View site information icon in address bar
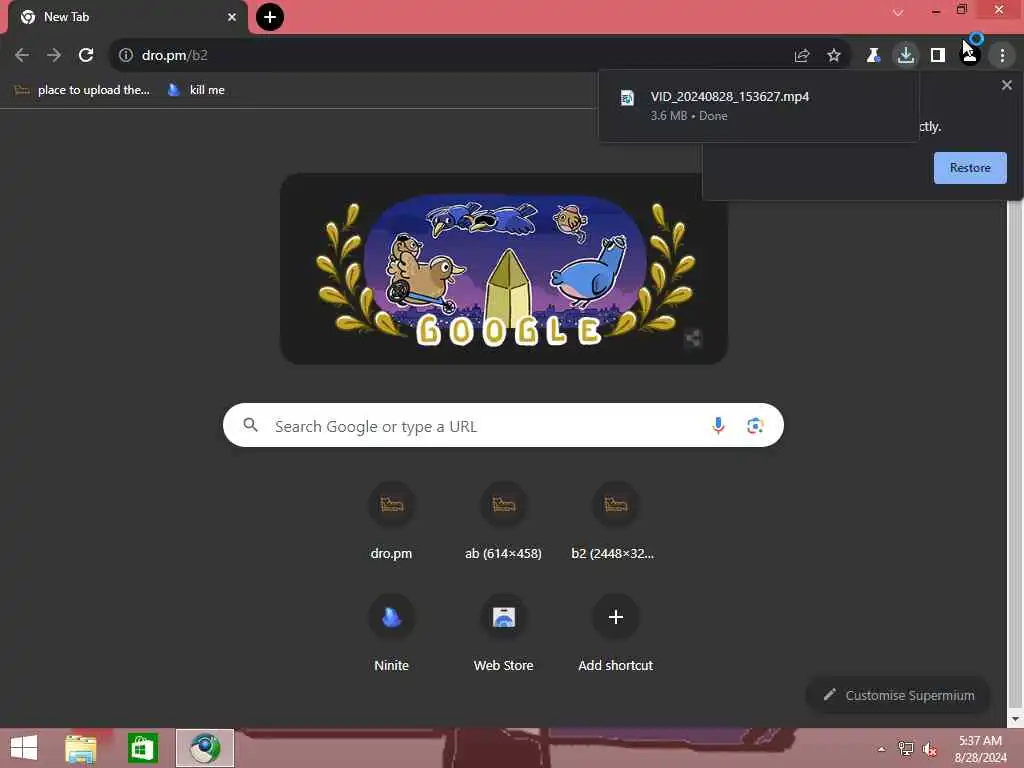This screenshot has height=768, width=1024. 126,56
